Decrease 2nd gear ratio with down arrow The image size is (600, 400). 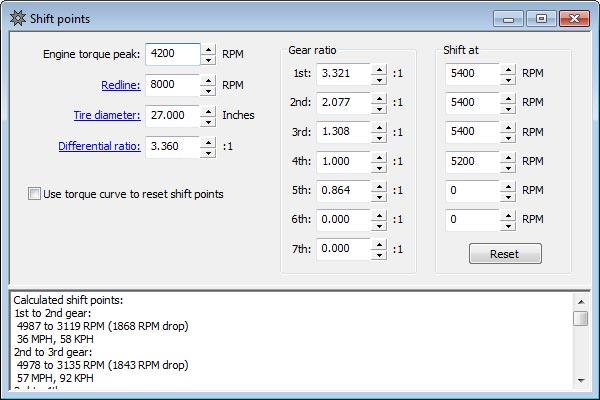click(379, 109)
